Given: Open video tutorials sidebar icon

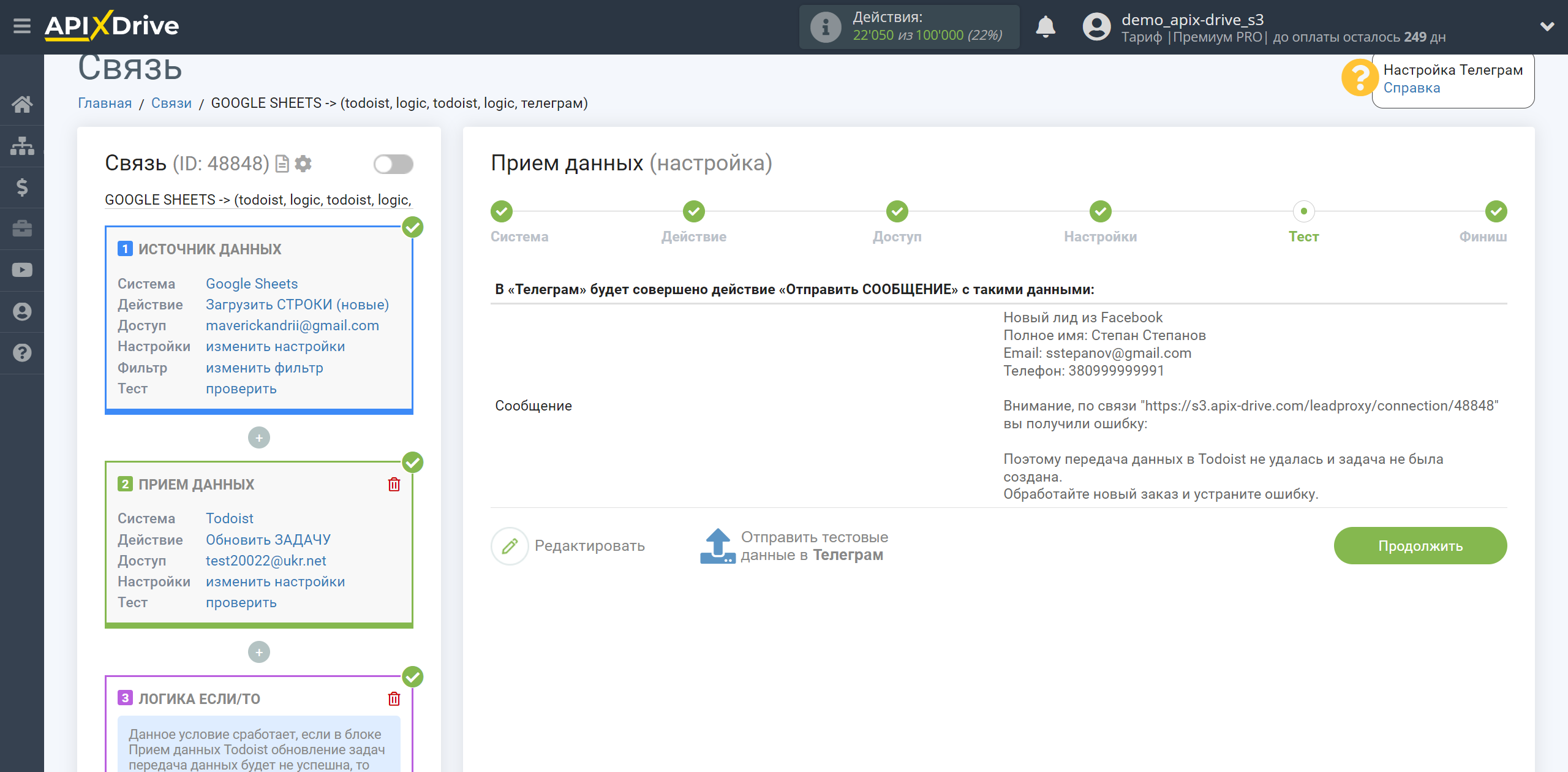Looking at the screenshot, I should click(x=22, y=270).
